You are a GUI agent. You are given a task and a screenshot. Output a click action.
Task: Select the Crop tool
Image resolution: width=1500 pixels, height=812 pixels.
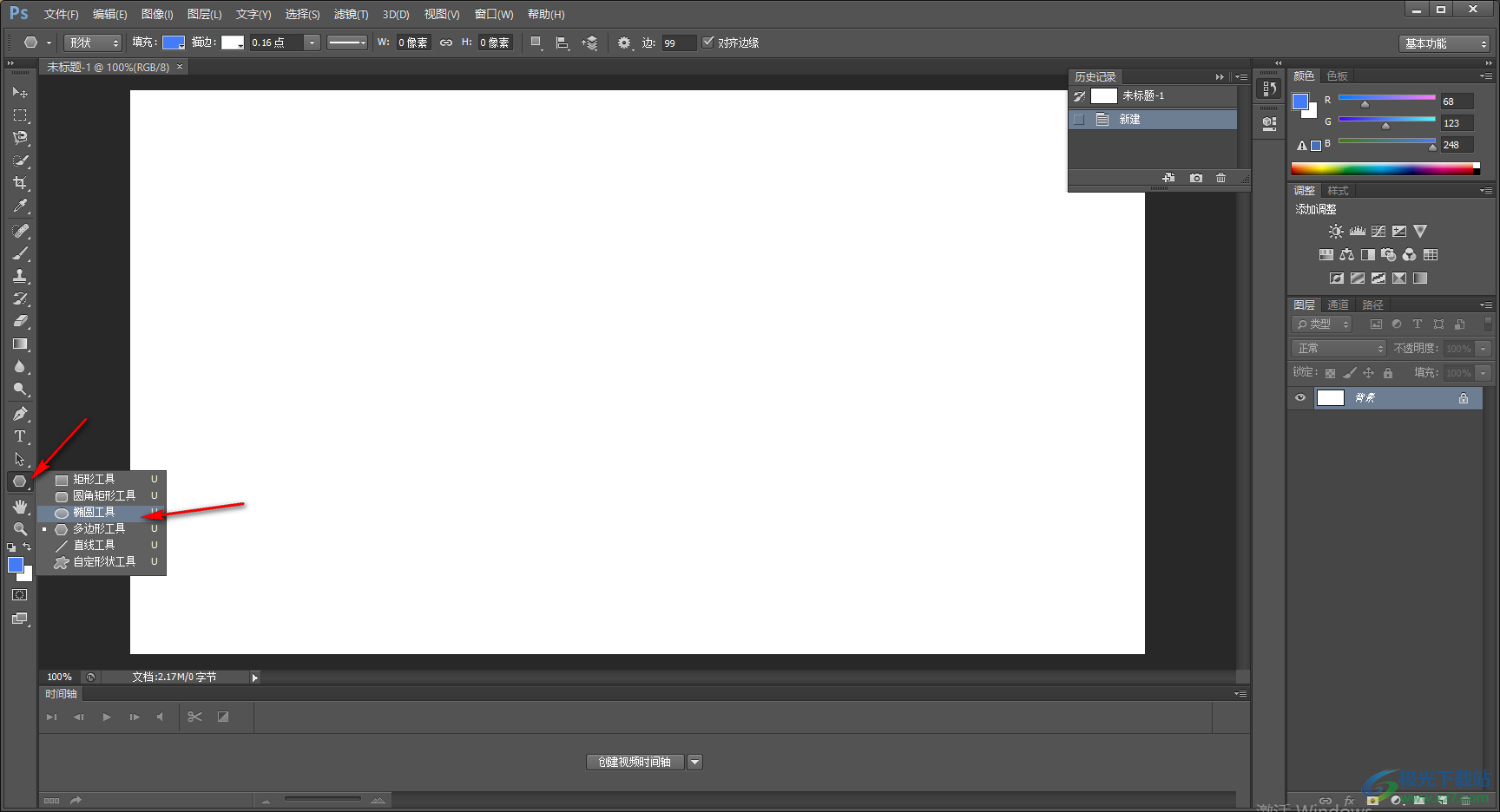tap(19, 183)
